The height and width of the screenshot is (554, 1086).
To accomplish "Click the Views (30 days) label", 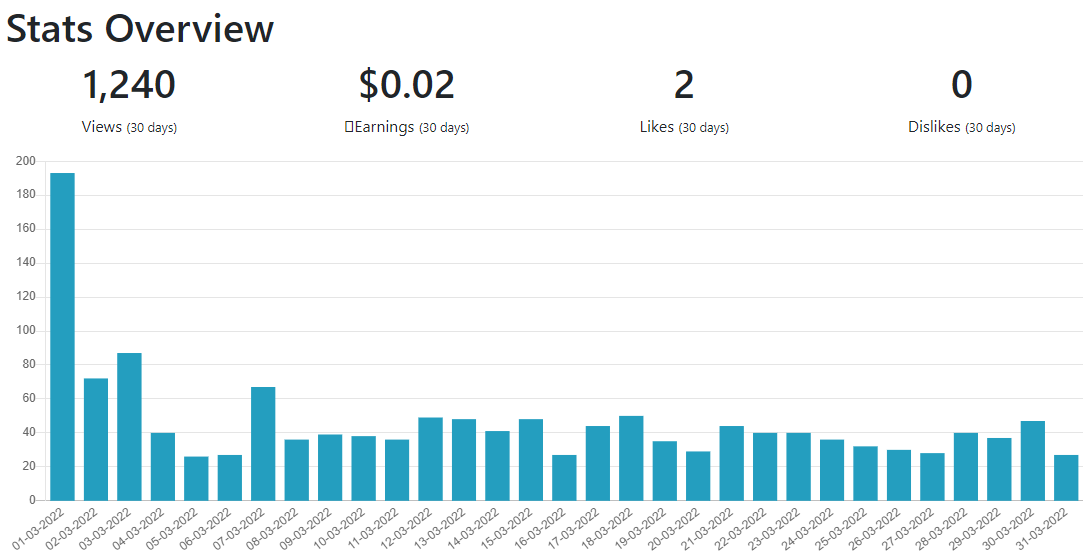I will coord(129,127).
